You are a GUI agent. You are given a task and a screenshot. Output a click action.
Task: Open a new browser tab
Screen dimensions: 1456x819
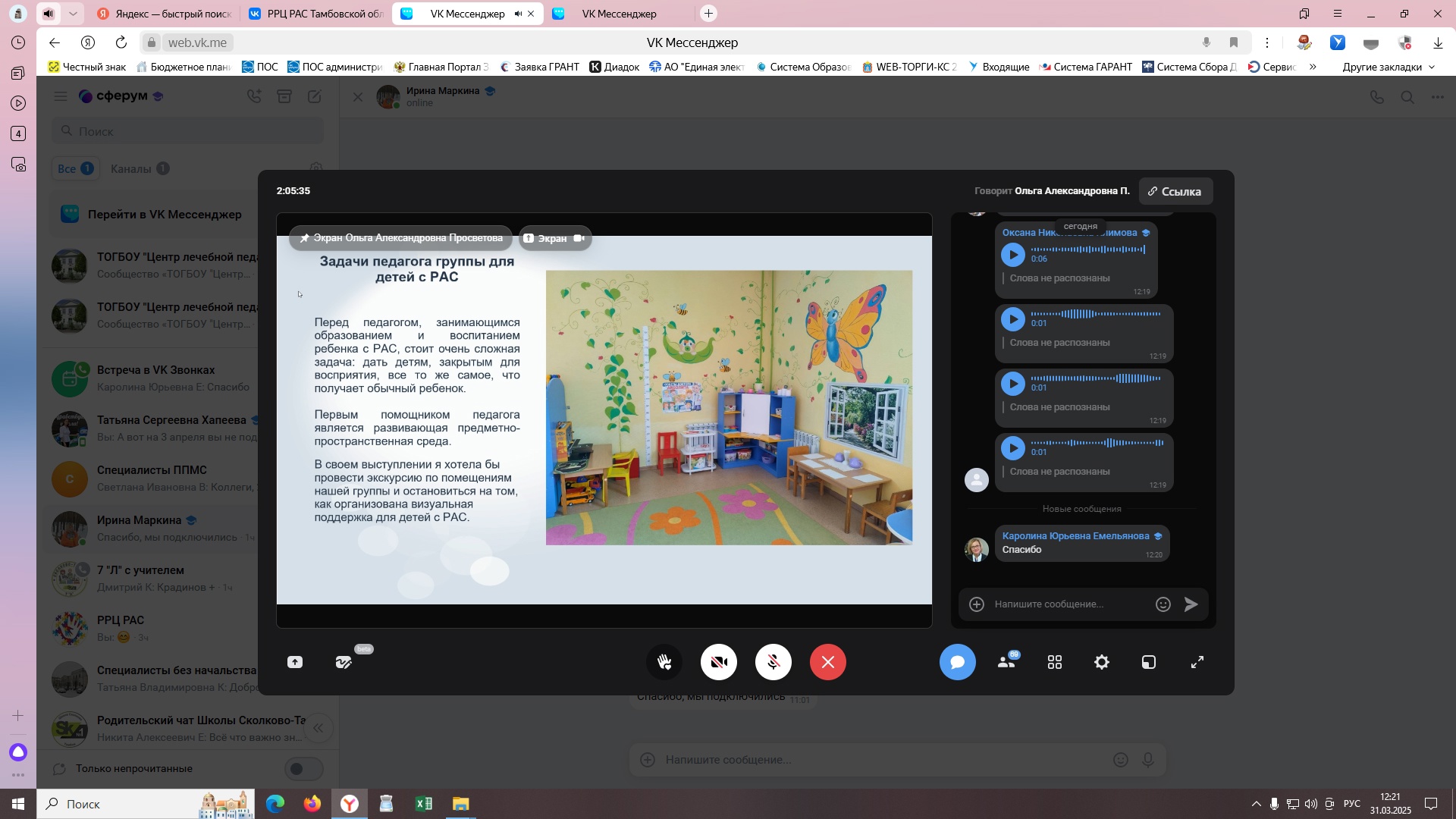[708, 14]
